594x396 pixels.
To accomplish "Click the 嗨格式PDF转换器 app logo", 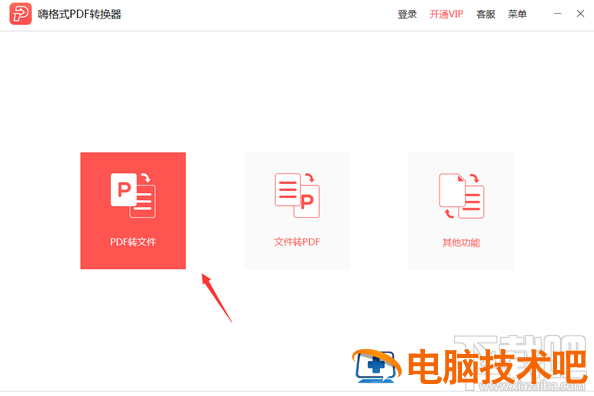I will 20,14.
